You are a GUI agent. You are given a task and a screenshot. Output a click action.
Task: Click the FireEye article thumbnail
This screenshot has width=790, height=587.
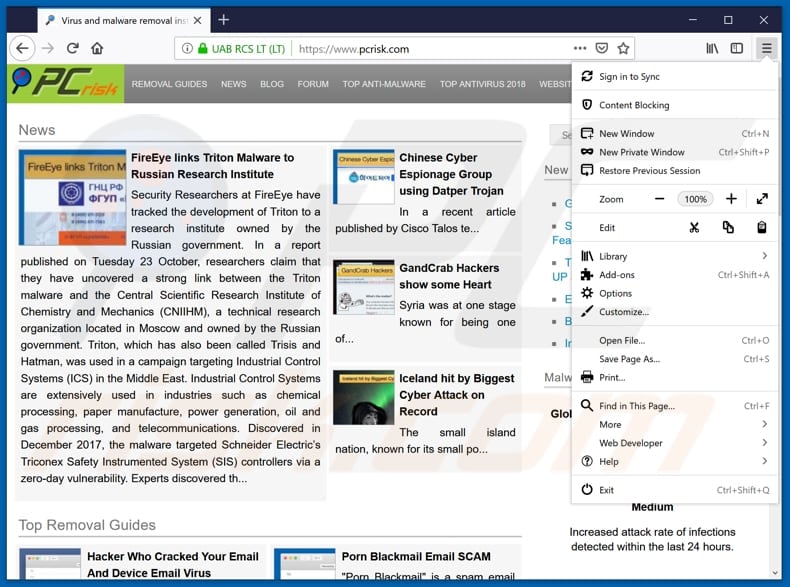(x=73, y=198)
